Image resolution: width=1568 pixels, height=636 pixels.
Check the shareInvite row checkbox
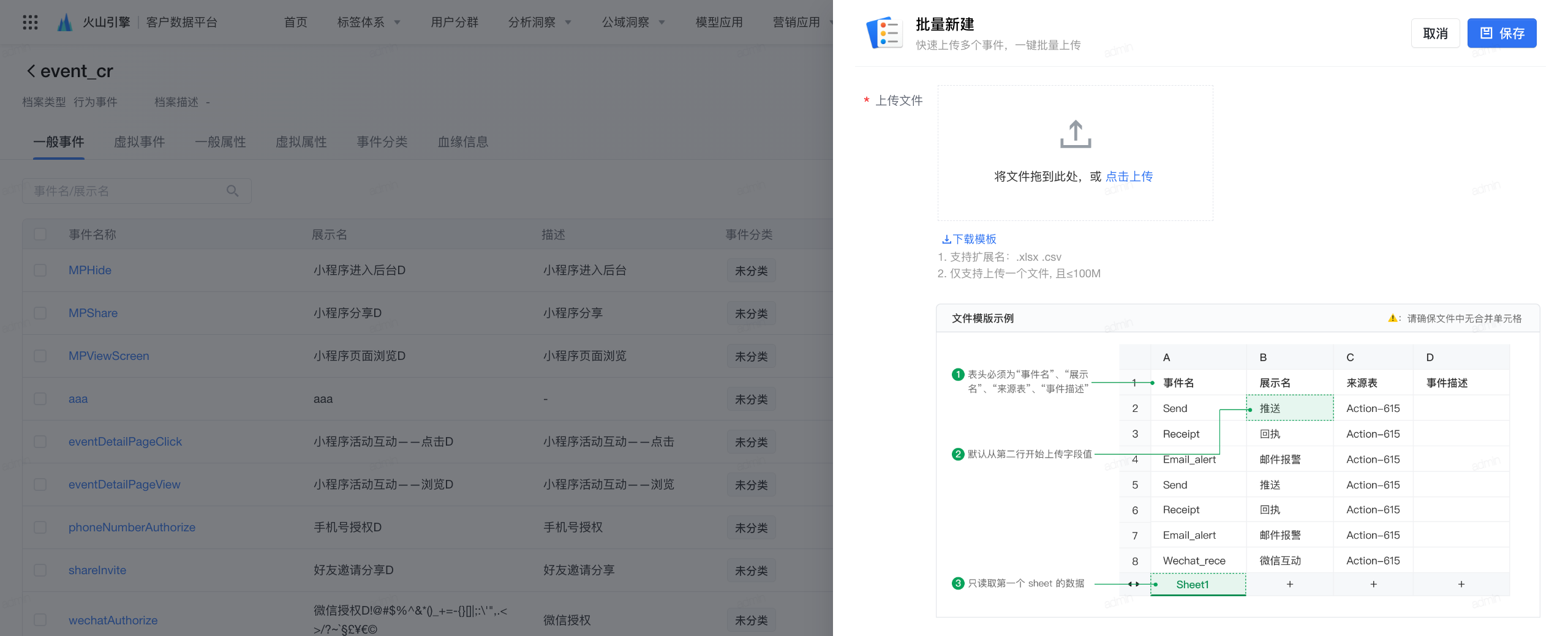[40, 570]
